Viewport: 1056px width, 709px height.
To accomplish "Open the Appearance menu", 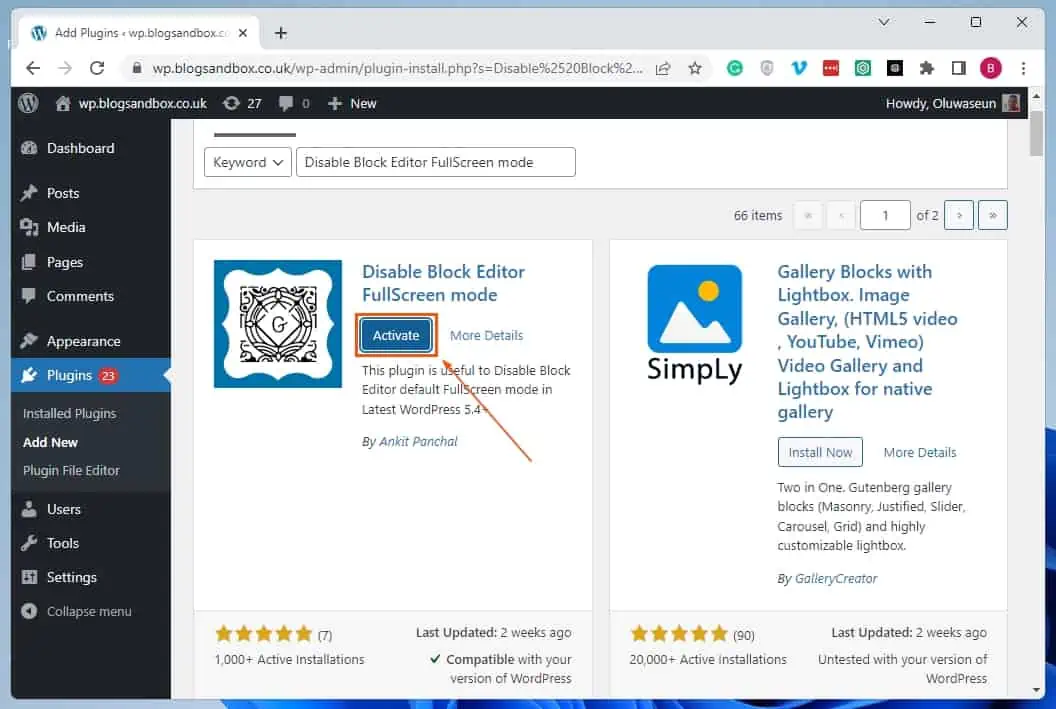I will (x=84, y=341).
